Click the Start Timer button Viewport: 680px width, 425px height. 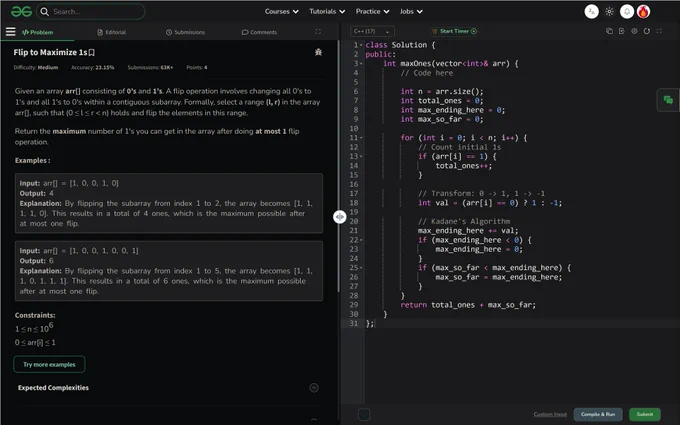click(454, 31)
